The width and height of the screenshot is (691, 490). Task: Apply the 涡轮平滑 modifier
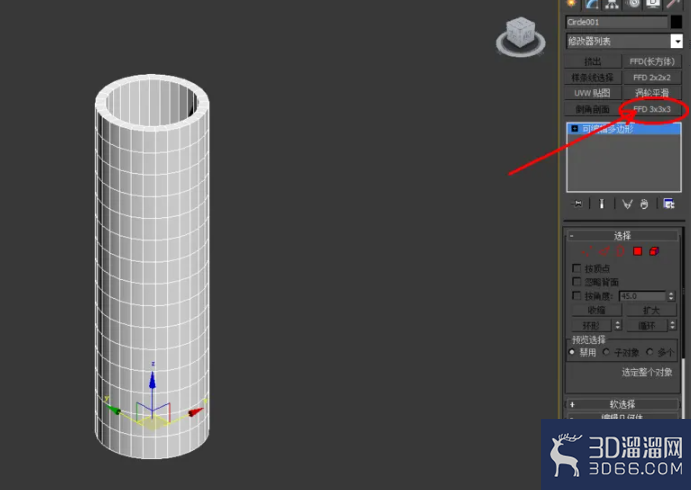(652, 93)
